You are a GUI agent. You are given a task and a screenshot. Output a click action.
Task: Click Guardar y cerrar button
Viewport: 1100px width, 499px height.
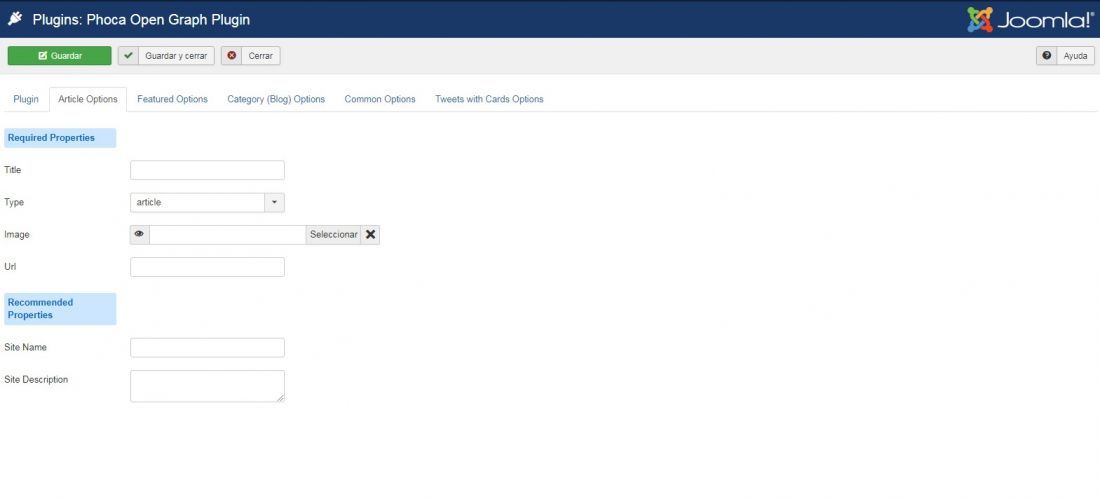click(x=166, y=55)
